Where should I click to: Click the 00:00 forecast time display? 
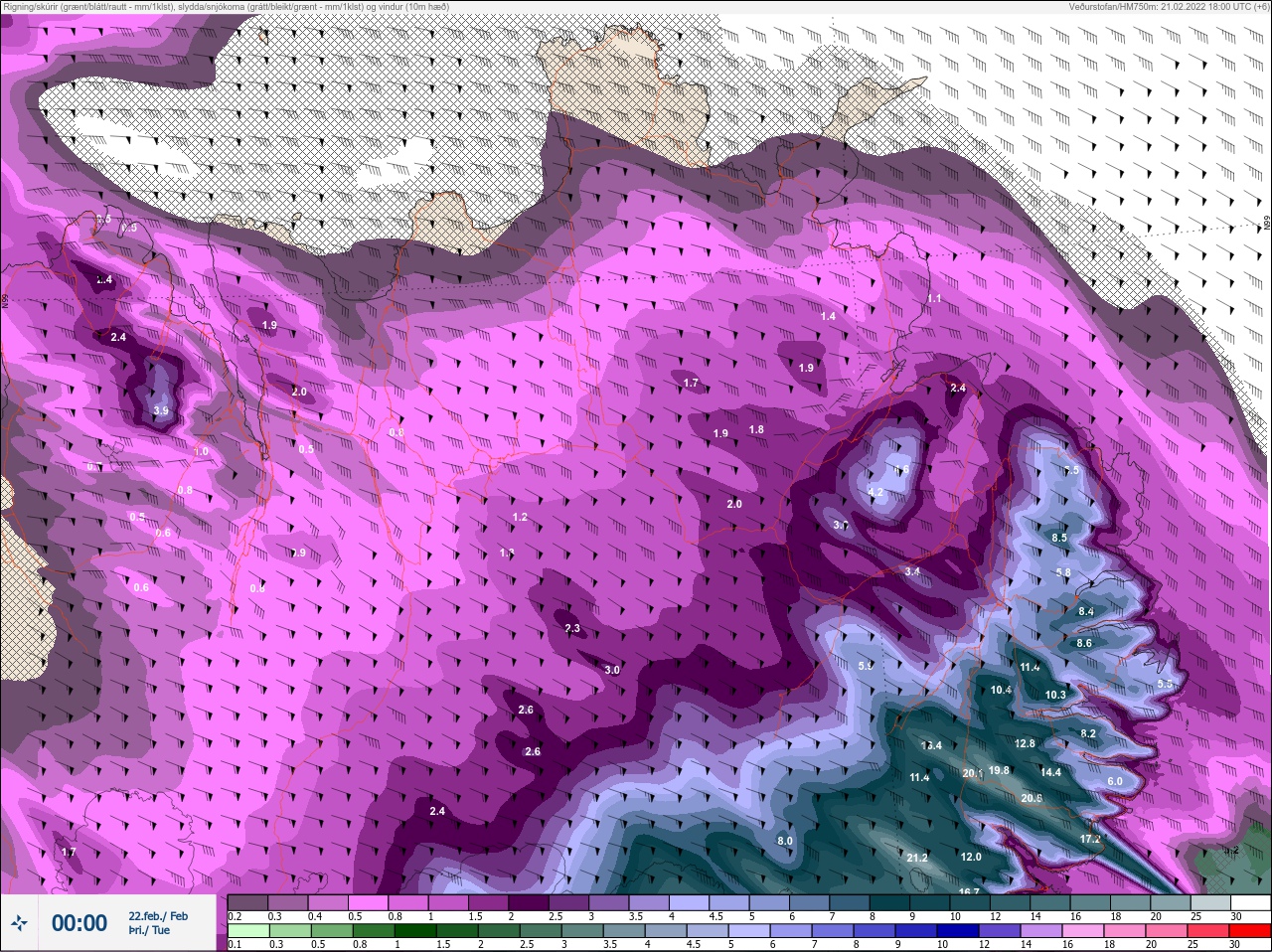tap(79, 923)
